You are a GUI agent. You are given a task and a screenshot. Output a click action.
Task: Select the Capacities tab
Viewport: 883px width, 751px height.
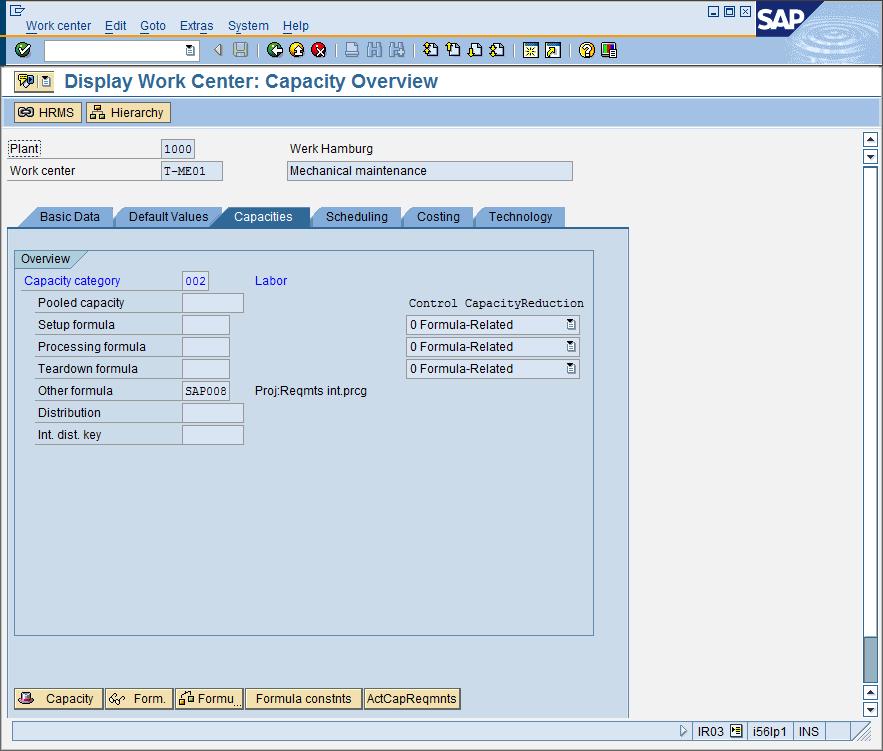coord(263,217)
